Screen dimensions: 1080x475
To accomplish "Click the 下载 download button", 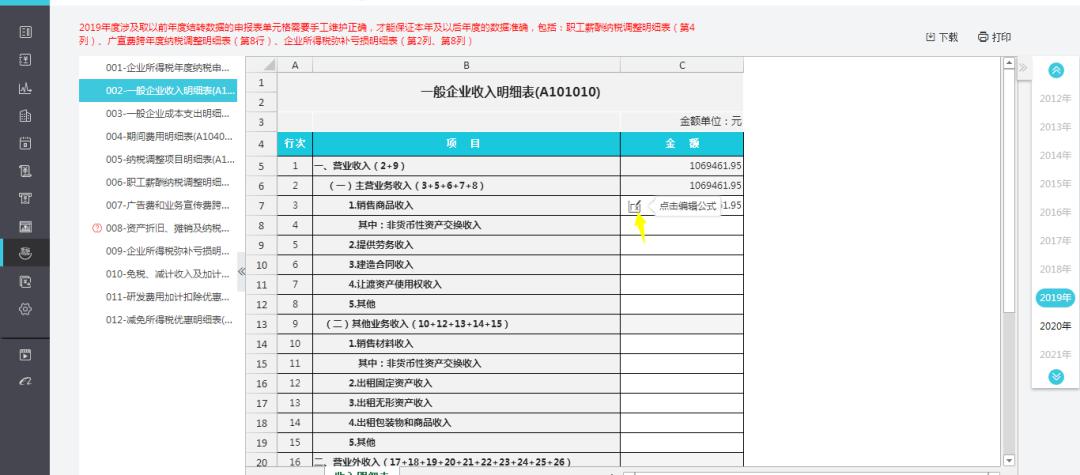I will (x=942, y=37).
